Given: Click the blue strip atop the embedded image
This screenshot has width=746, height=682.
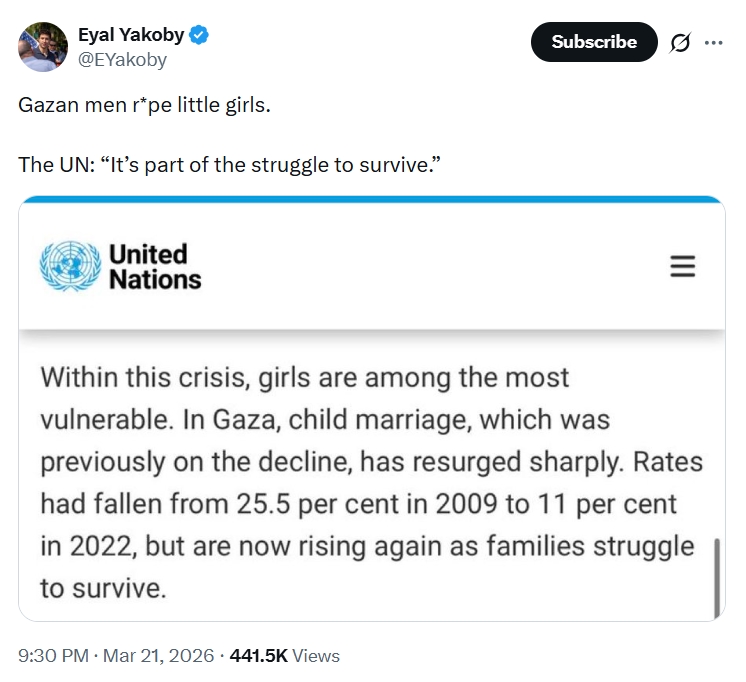Looking at the screenshot, I should [371, 201].
